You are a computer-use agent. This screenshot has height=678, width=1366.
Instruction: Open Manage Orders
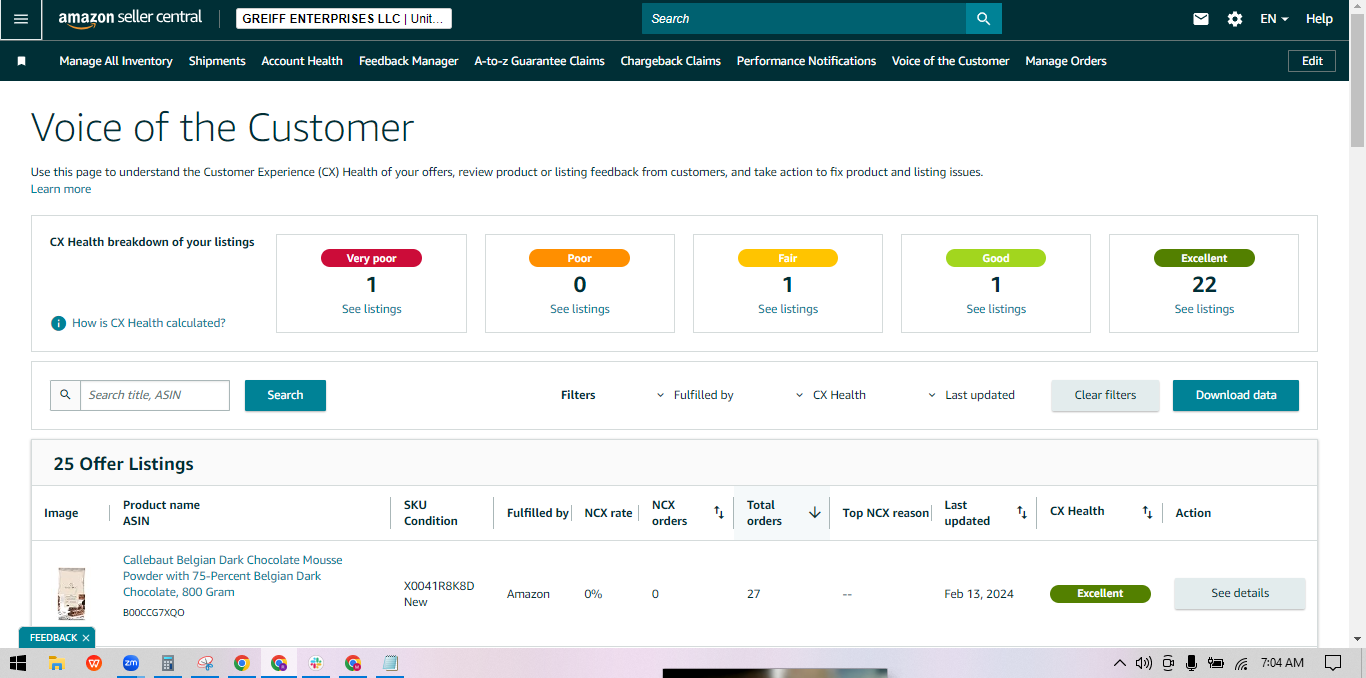(1066, 61)
